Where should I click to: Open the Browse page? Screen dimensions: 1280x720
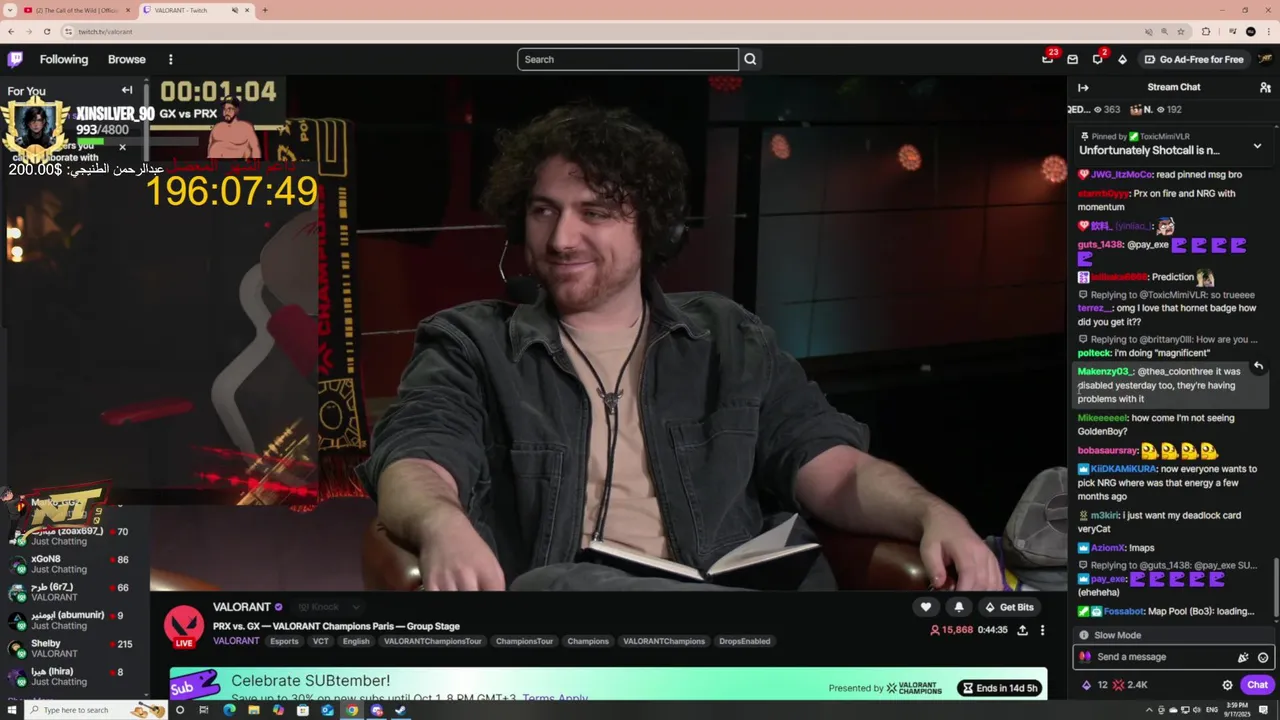coord(127,59)
